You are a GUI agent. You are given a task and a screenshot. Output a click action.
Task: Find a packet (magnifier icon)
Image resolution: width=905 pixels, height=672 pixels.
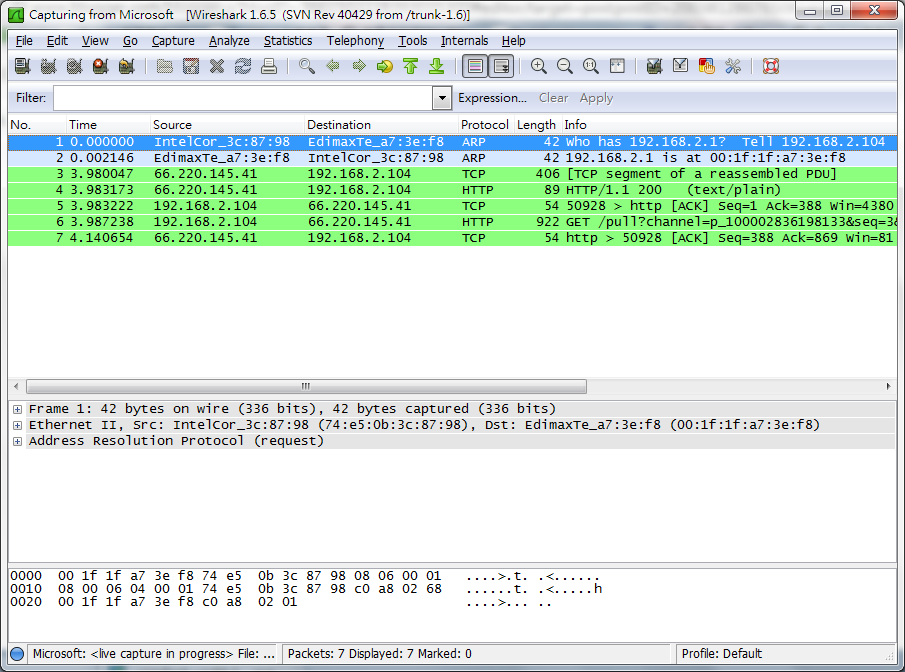[x=306, y=66]
